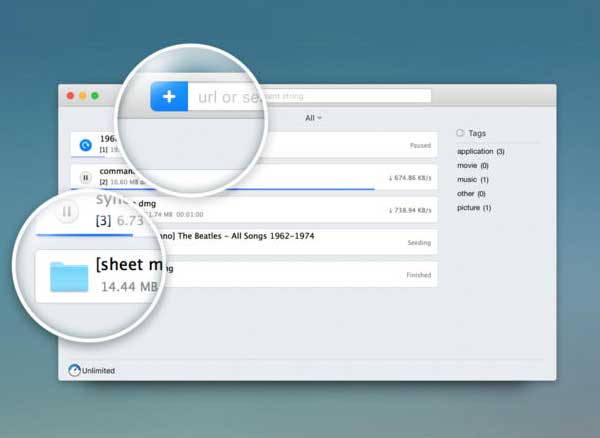Resume the paused download [1] via blue icon
Viewport: 600px width, 438px height.
tap(86, 145)
